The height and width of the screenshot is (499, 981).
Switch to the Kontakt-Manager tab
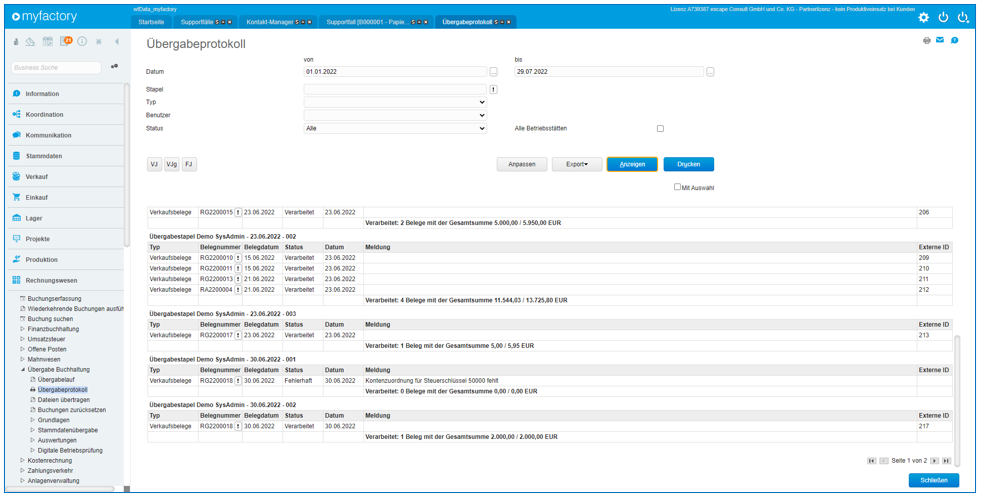pos(269,22)
